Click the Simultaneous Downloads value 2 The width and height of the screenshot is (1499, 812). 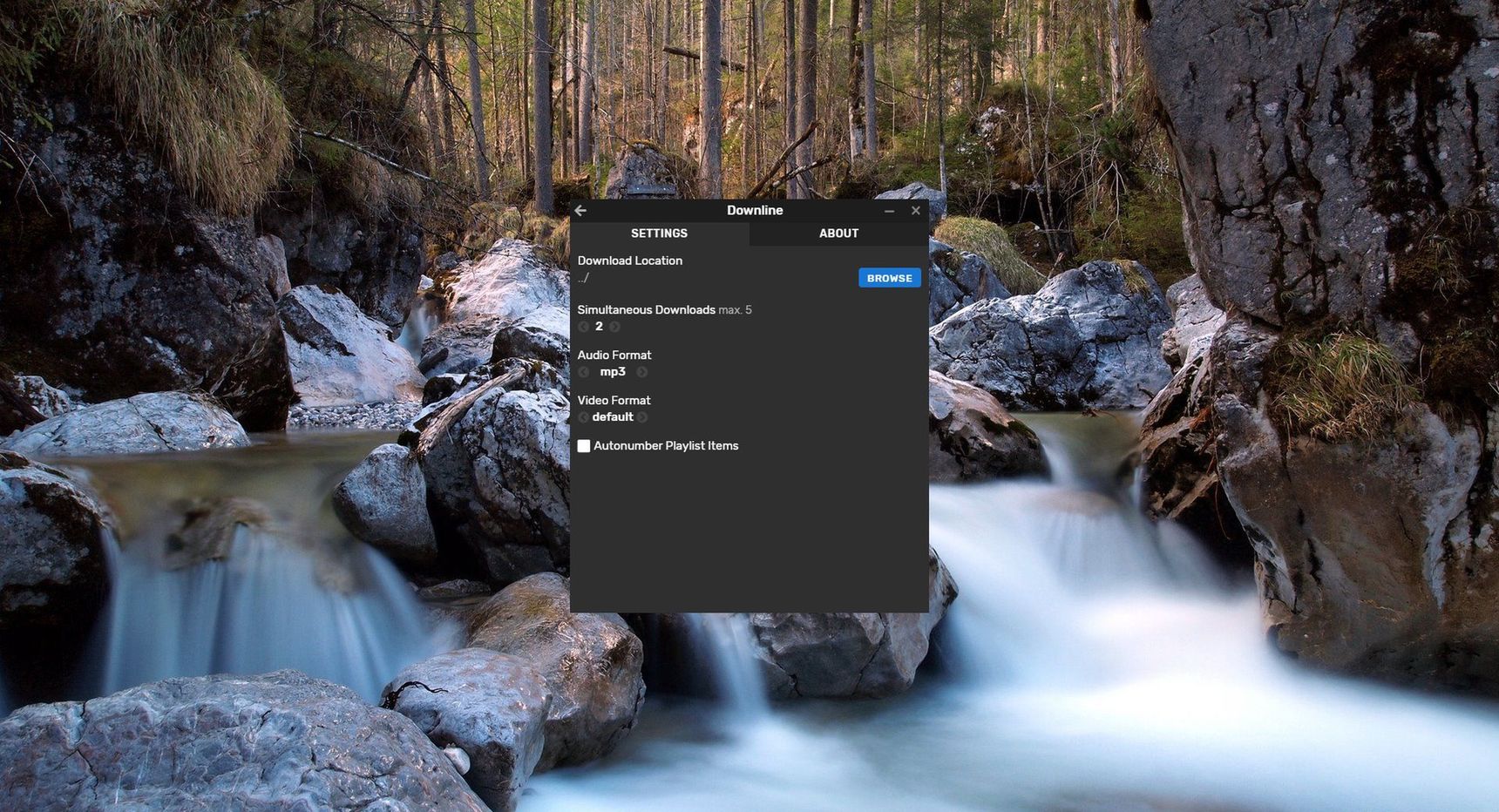[599, 327]
